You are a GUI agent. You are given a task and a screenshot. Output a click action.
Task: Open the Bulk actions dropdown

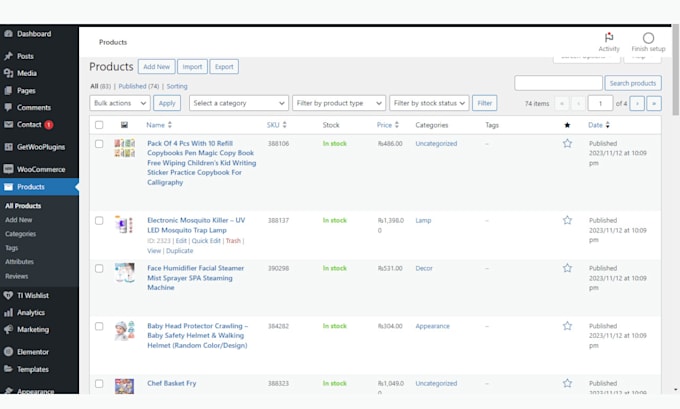(x=120, y=103)
